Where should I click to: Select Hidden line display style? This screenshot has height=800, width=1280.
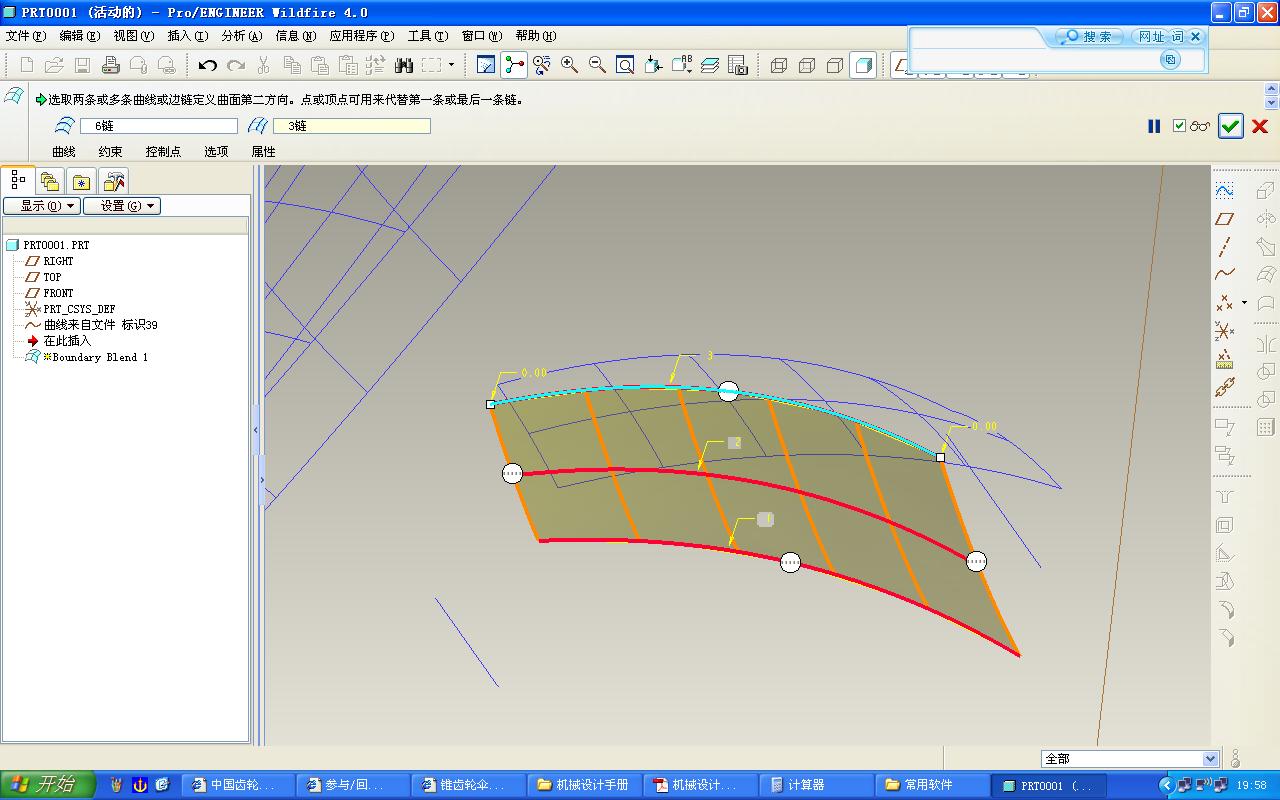[807, 65]
